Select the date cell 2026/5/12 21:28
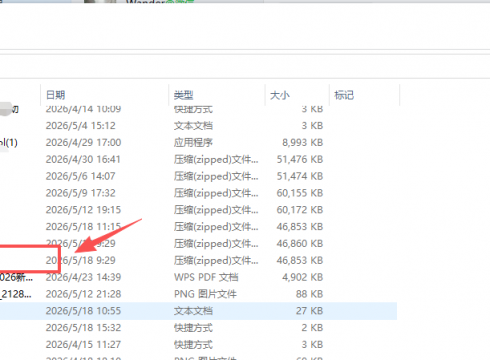This screenshot has width=490, height=360. click(x=83, y=294)
